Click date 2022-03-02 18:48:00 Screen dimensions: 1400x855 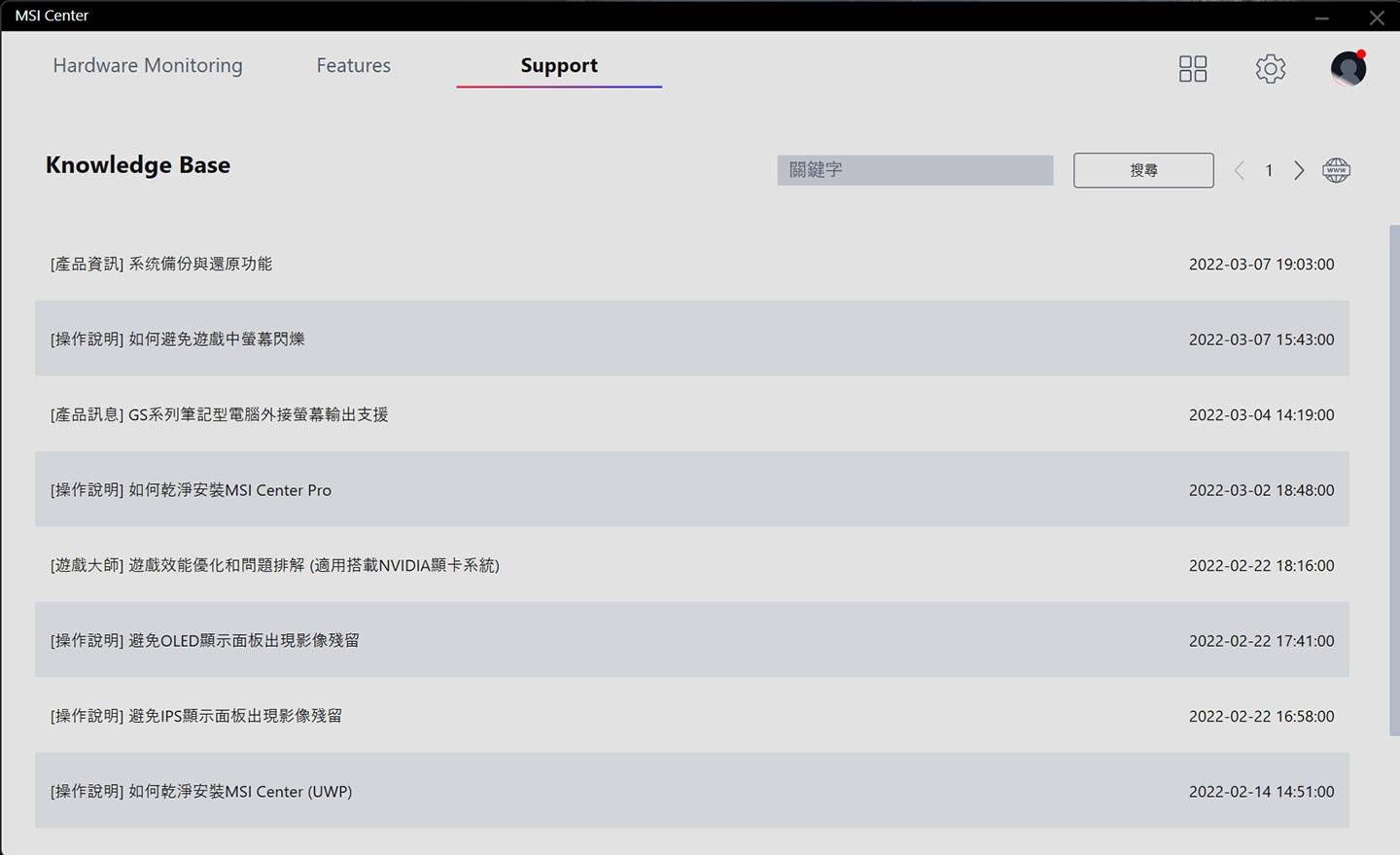(1261, 490)
